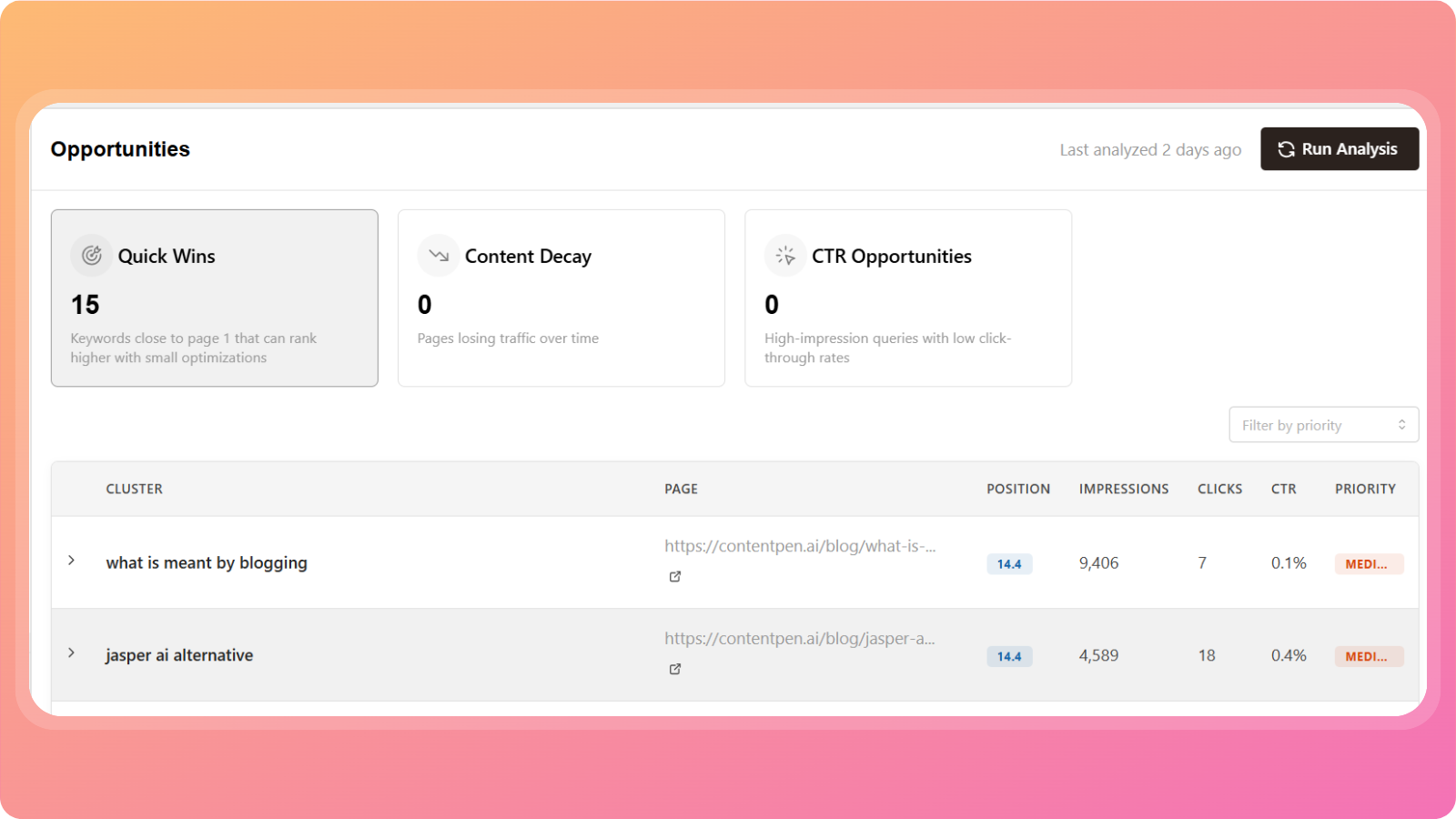Open the Filter by priority dropdown
1456x819 pixels.
(1323, 425)
